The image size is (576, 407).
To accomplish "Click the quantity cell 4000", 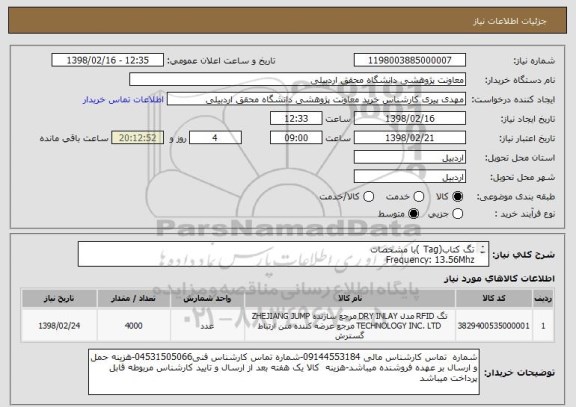I will tap(134, 326).
